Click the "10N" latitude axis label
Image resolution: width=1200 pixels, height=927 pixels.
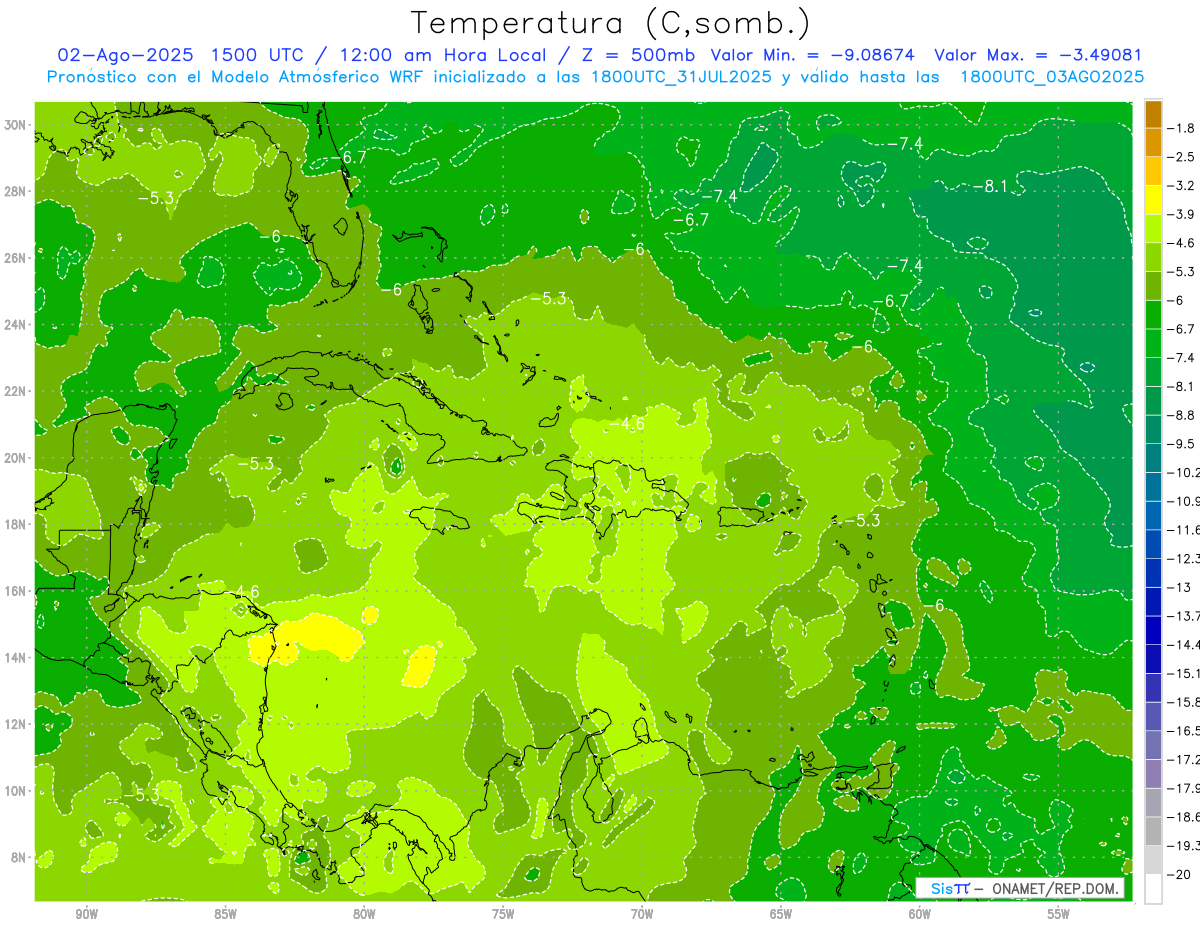(x=14, y=791)
